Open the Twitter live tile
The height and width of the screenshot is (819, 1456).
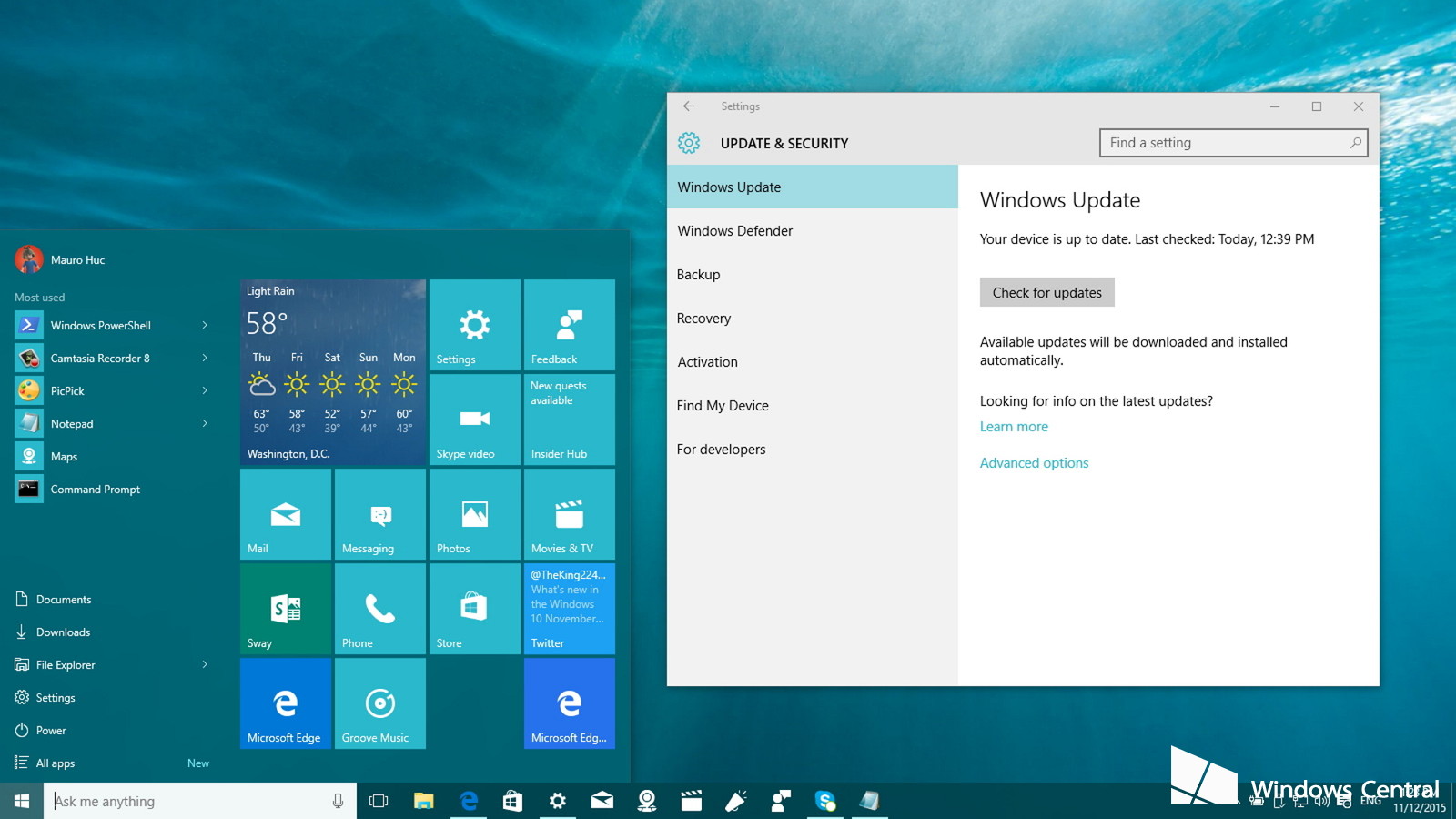click(570, 608)
